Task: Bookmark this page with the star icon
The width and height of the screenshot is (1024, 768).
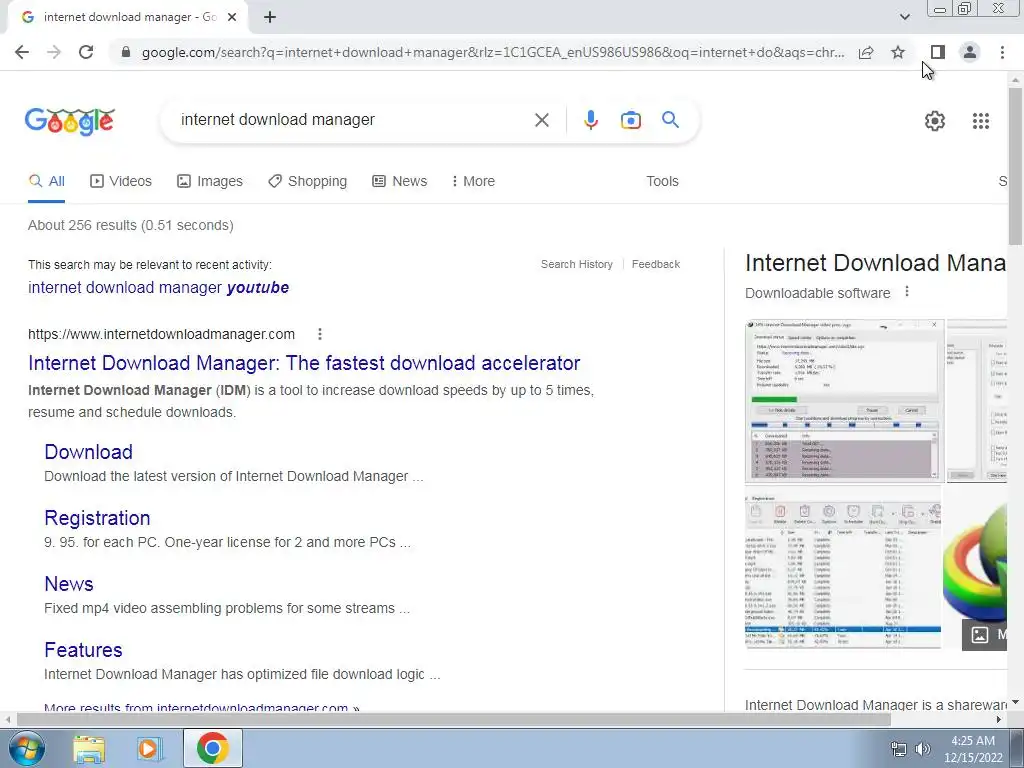Action: (898, 52)
